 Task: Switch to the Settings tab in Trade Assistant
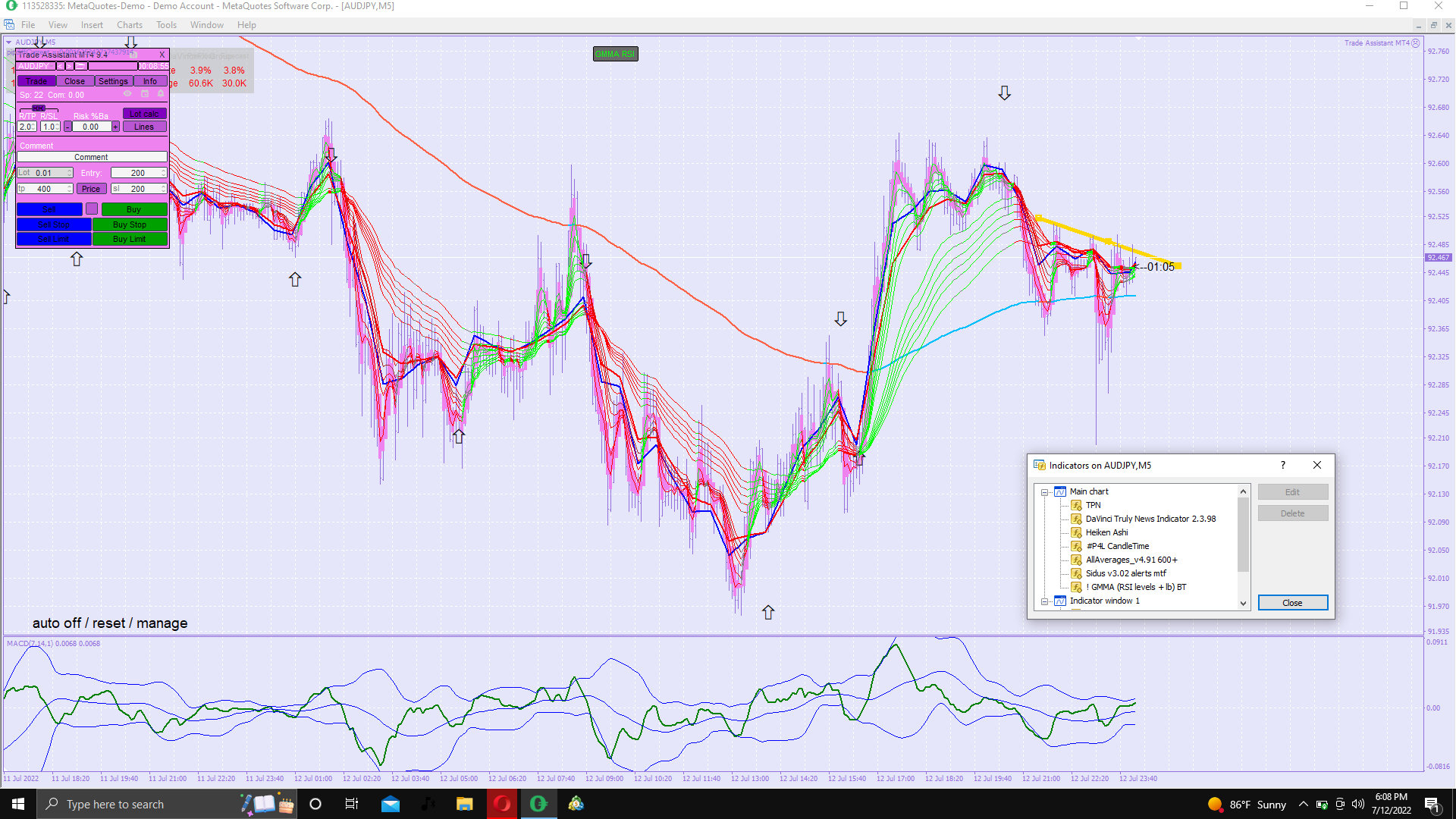pos(113,81)
